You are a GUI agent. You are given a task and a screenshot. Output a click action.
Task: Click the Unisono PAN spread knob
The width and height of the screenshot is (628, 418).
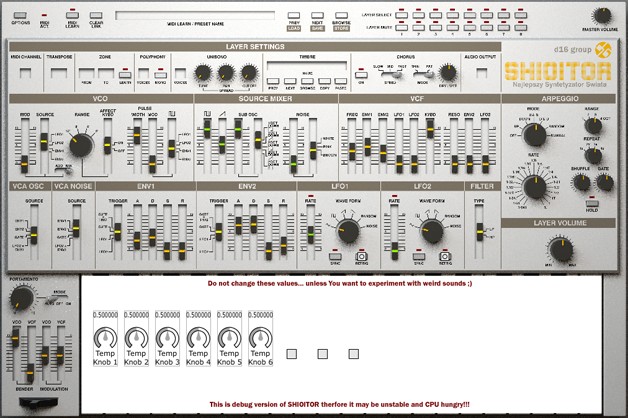tap(226, 73)
